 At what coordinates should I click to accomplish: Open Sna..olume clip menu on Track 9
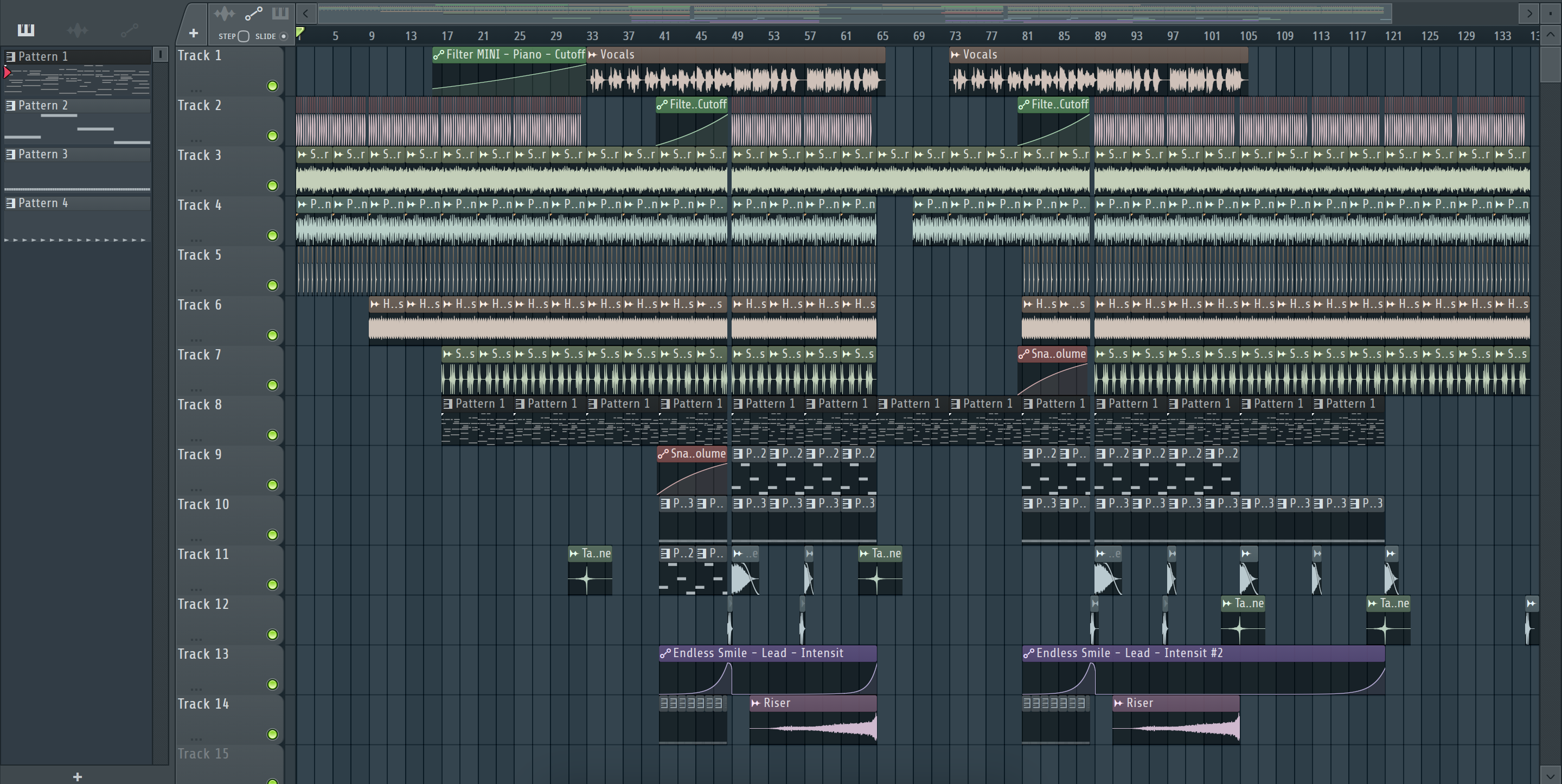click(x=663, y=454)
